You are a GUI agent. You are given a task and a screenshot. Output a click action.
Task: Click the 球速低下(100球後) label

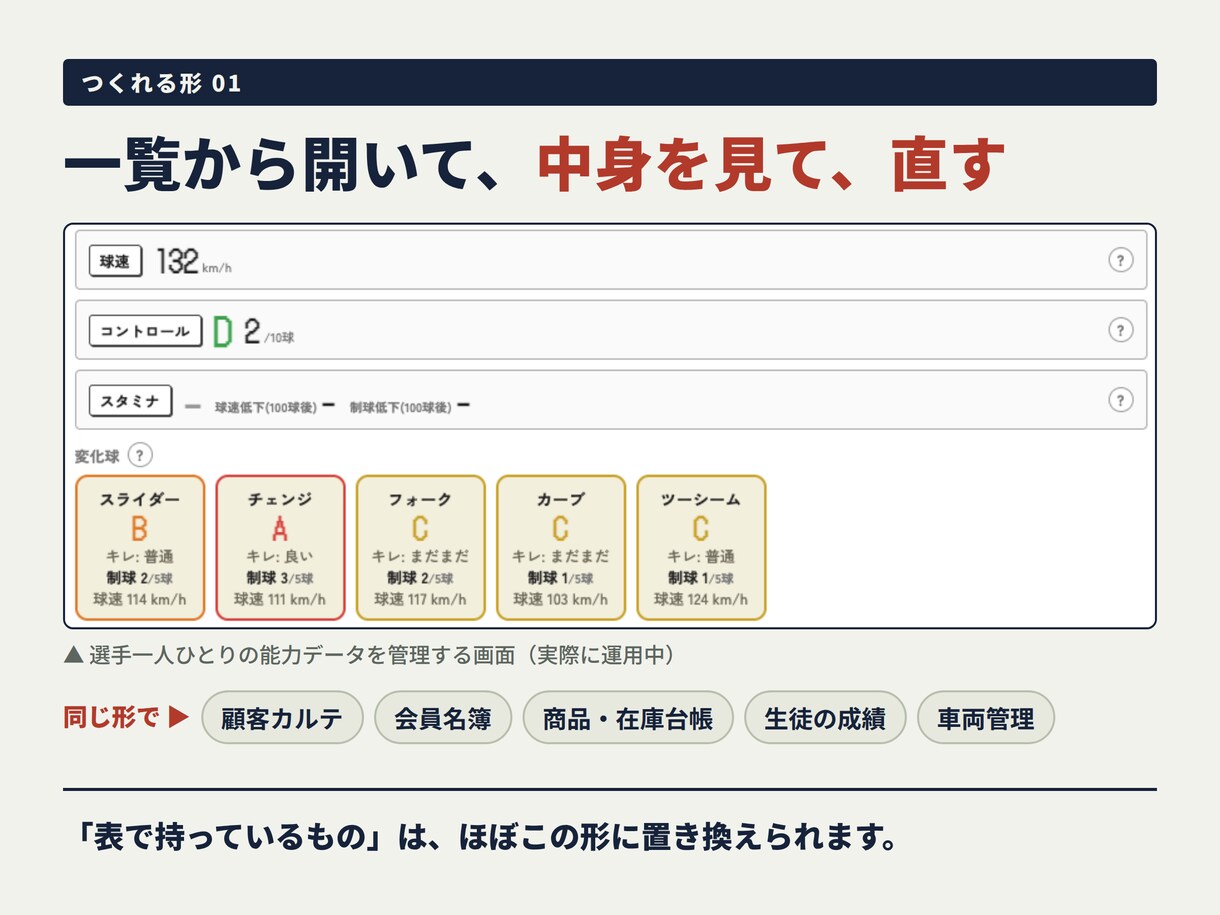(266, 408)
